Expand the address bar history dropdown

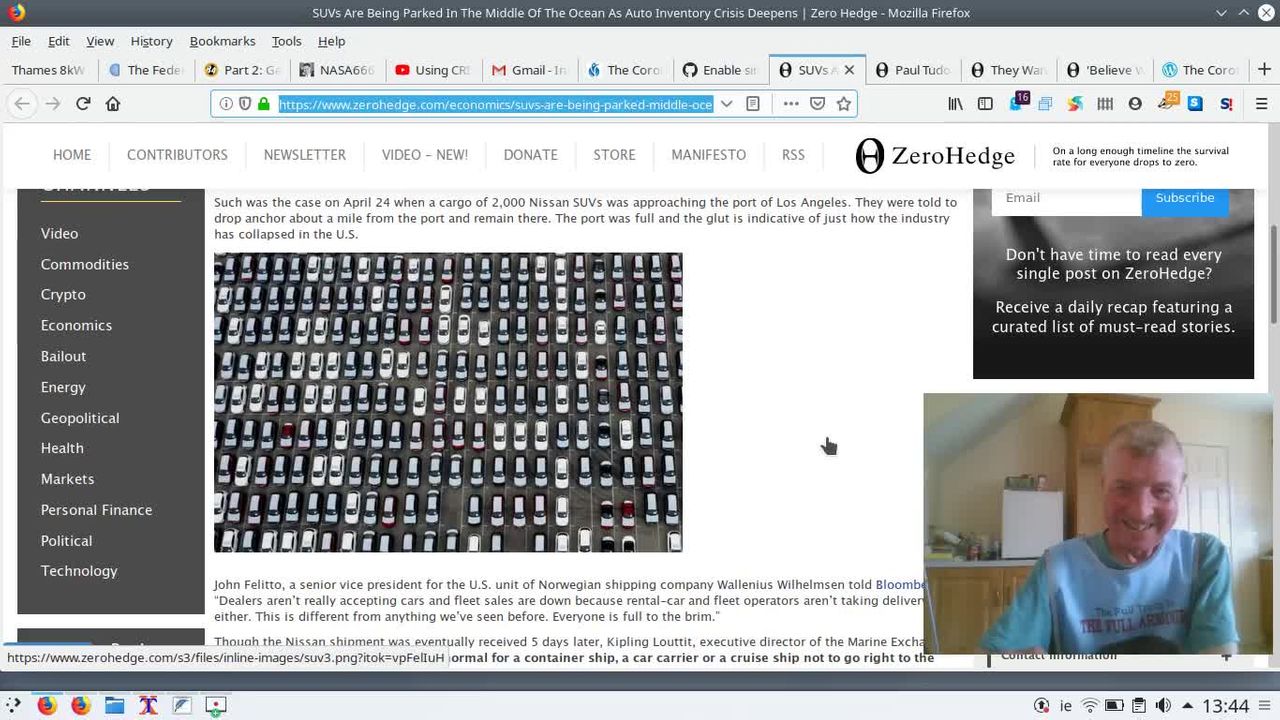[727, 104]
